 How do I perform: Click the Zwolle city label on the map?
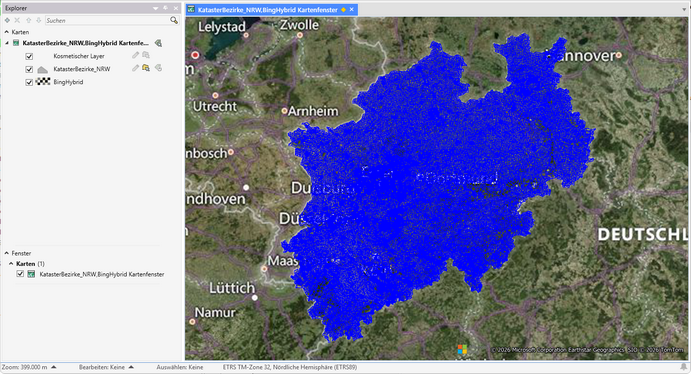coord(299,25)
